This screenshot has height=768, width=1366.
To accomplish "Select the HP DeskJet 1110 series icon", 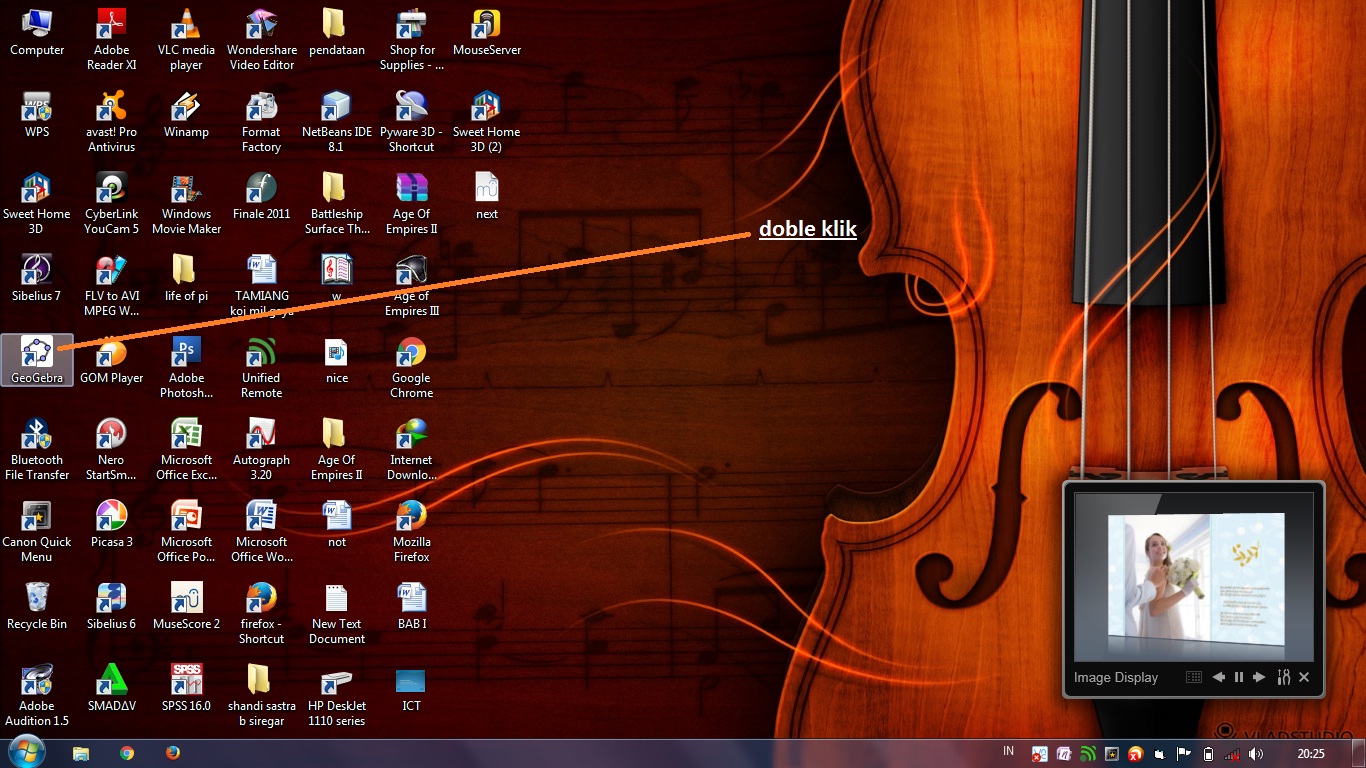I will coord(337,695).
